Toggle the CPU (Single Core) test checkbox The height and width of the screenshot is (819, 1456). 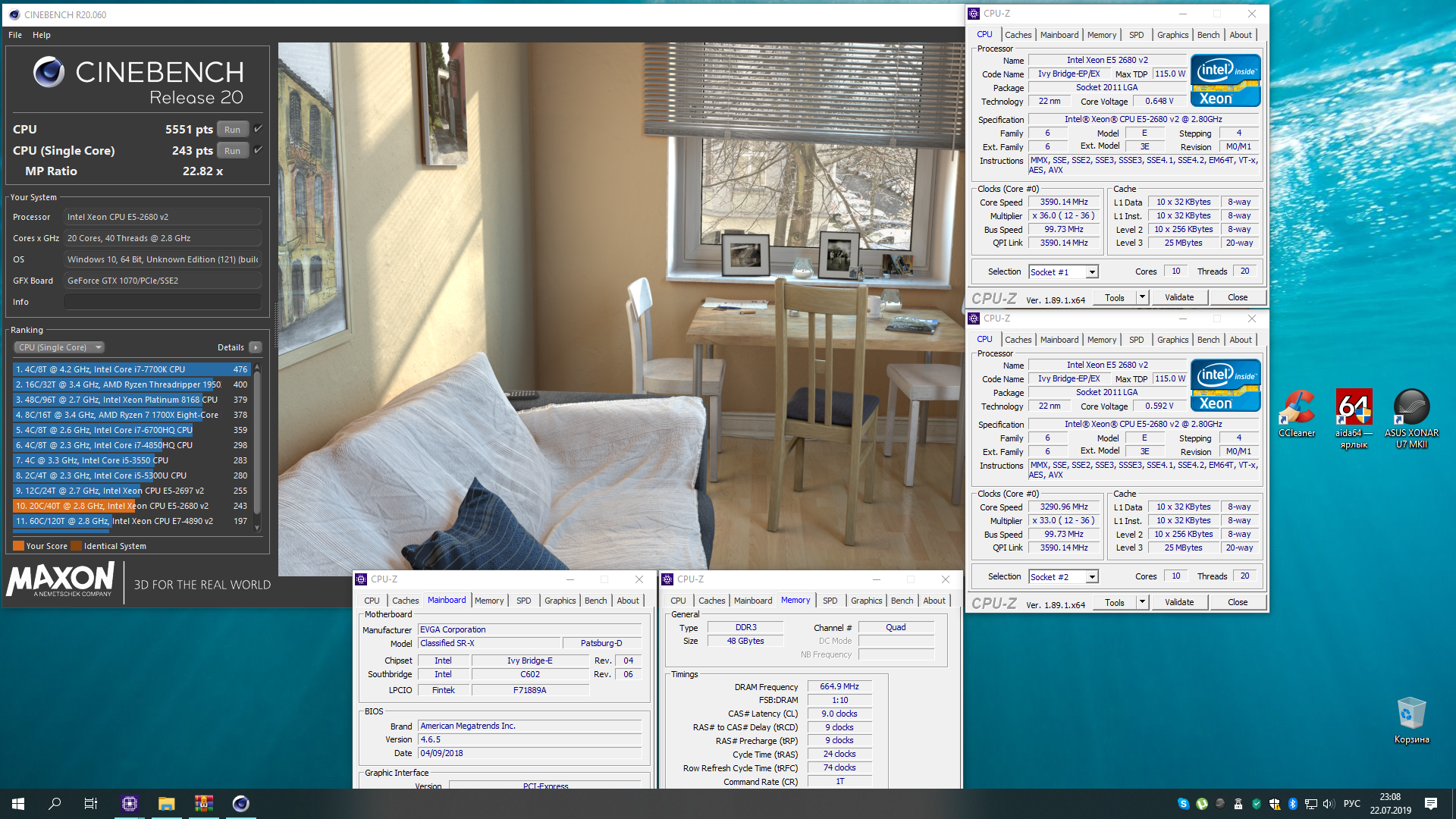click(x=258, y=150)
